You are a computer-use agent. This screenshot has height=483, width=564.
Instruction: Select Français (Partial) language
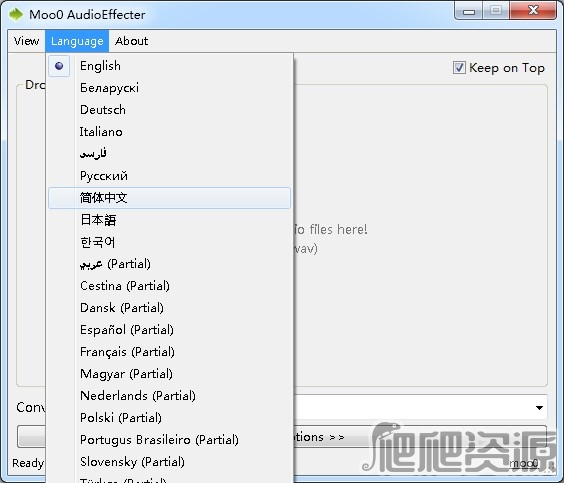[x=169, y=351]
